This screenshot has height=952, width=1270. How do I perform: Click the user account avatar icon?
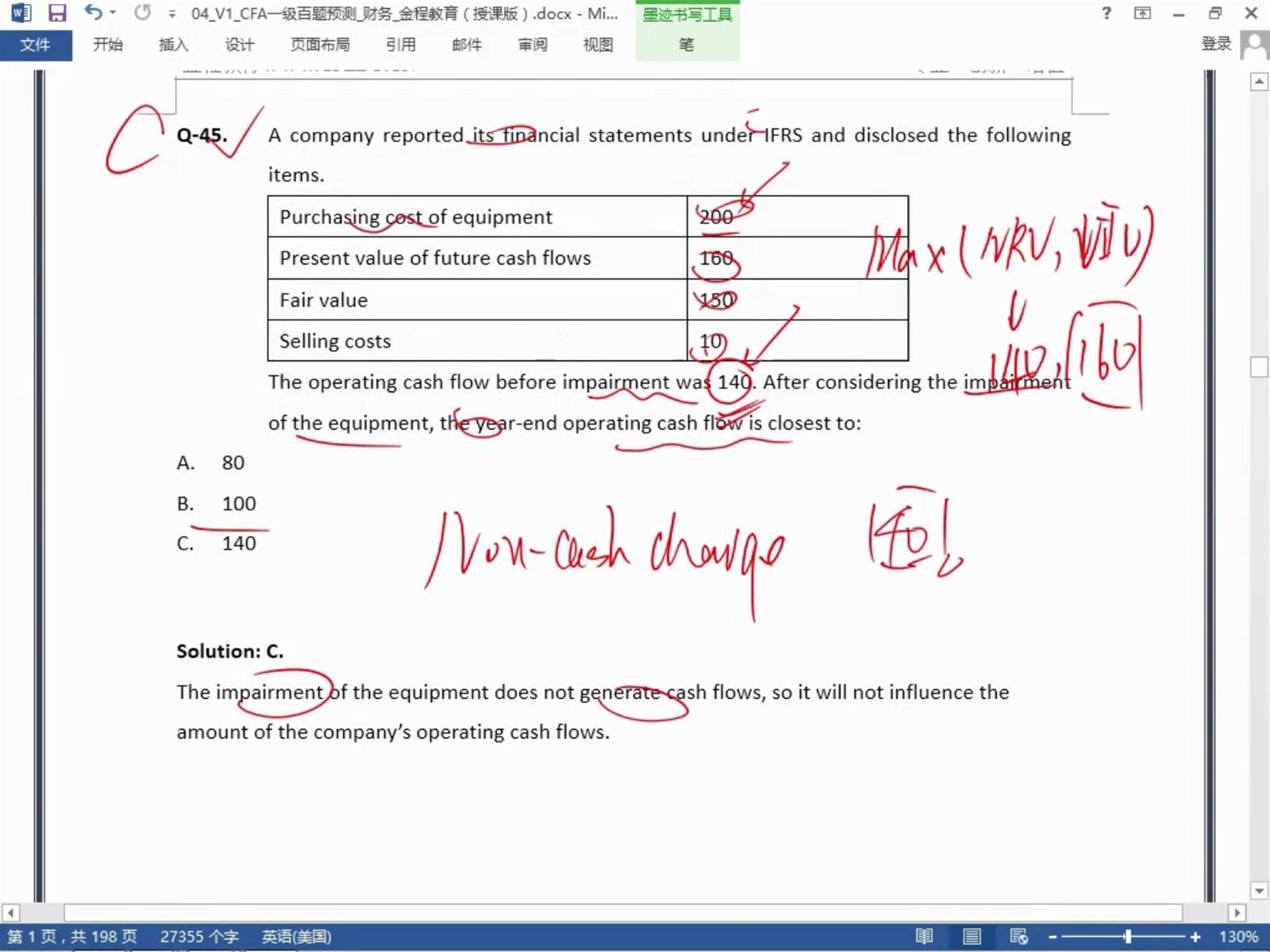pyautogui.click(x=1254, y=44)
